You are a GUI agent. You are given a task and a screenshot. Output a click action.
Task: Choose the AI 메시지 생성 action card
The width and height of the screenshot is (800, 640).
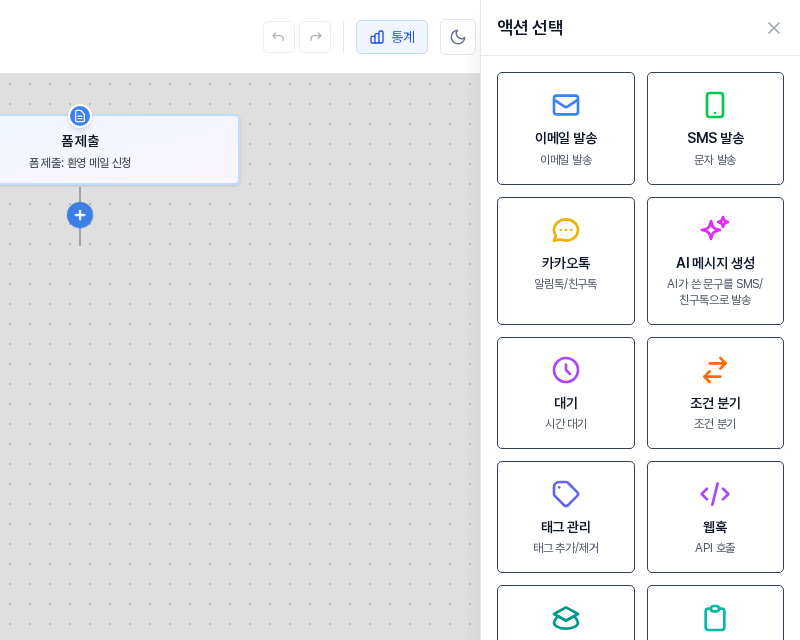715,261
